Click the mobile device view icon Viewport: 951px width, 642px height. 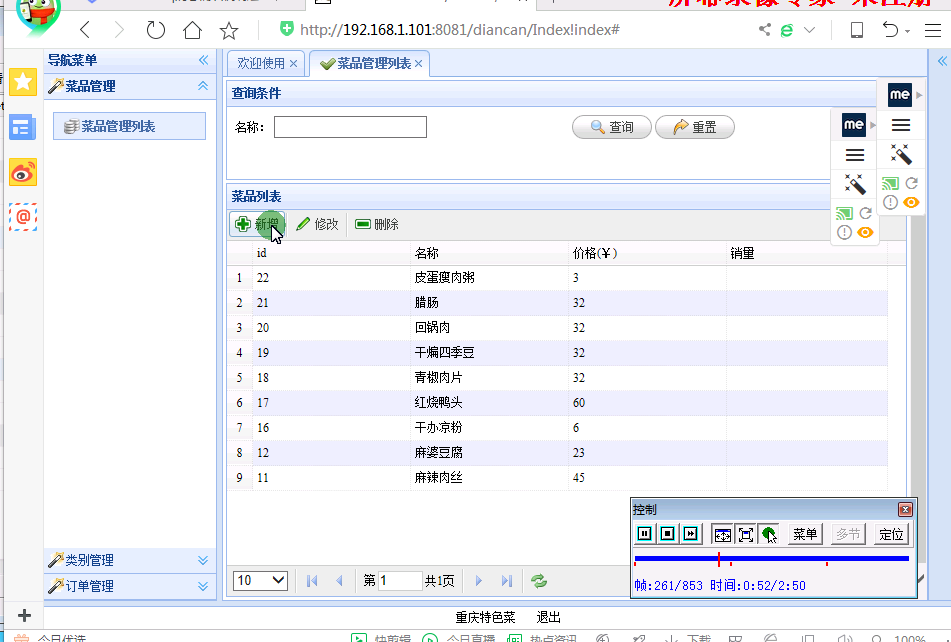click(x=856, y=30)
